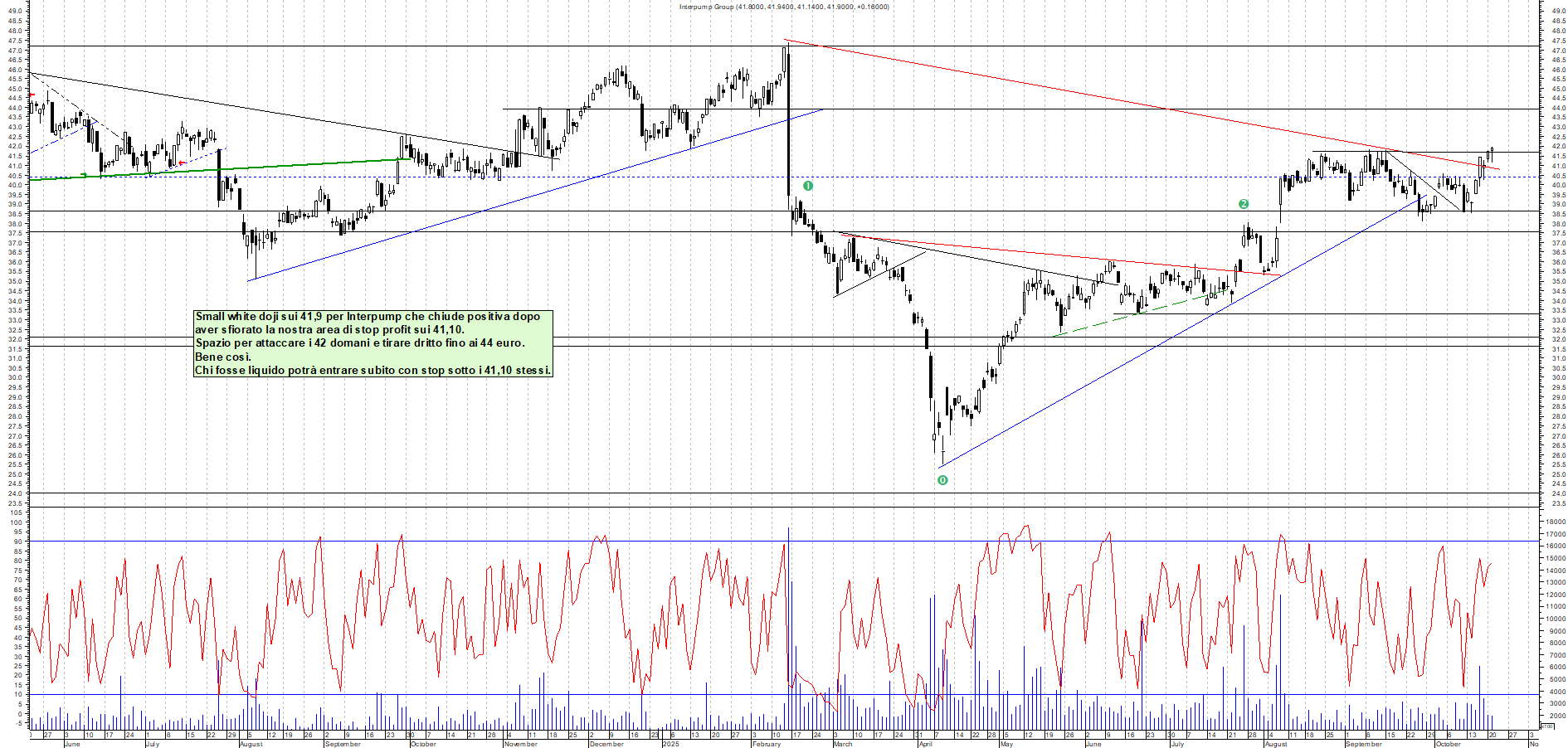The width and height of the screenshot is (1568, 748).
Task: Click the 2025 year label on time axis
Action: point(670,744)
